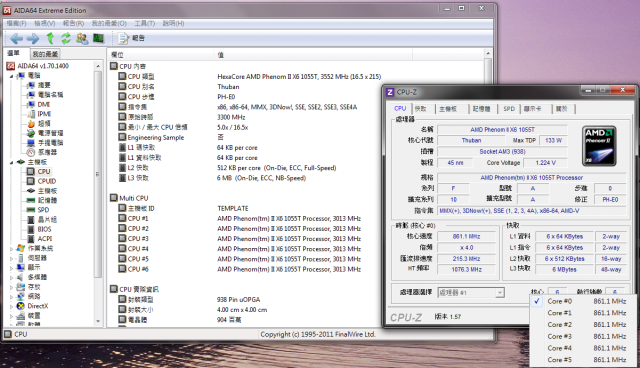Click the AIDA64 title bar app icon
This screenshot has height=368, width=640.
click(x=7, y=10)
